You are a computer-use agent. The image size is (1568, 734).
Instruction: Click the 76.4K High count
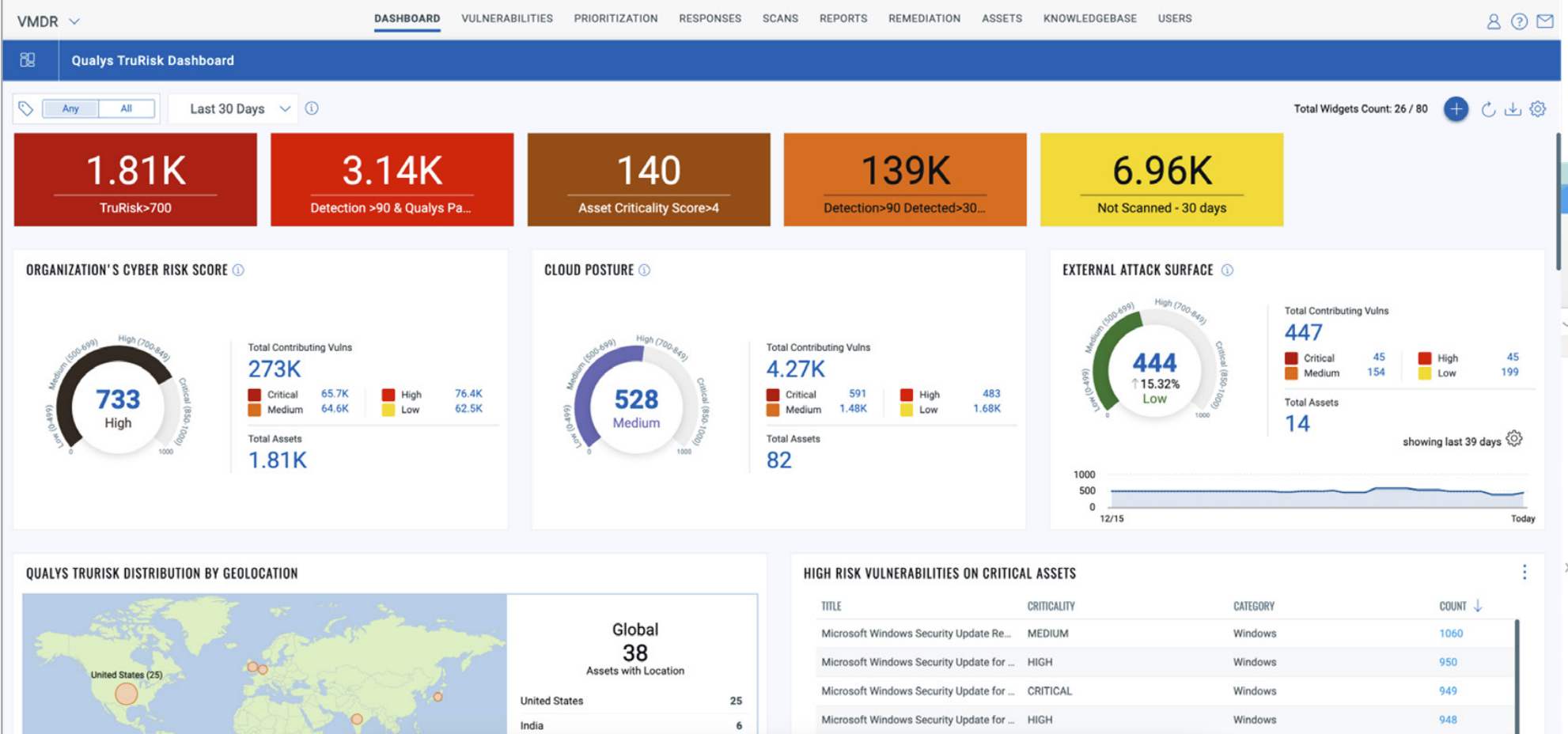pyautogui.click(x=468, y=394)
